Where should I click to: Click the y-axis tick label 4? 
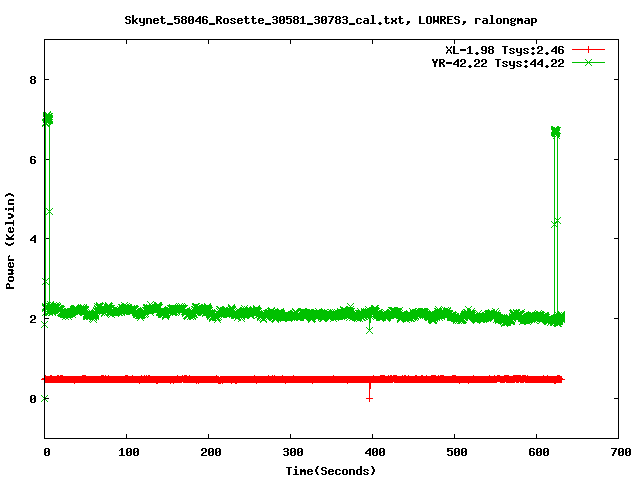point(33,239)
